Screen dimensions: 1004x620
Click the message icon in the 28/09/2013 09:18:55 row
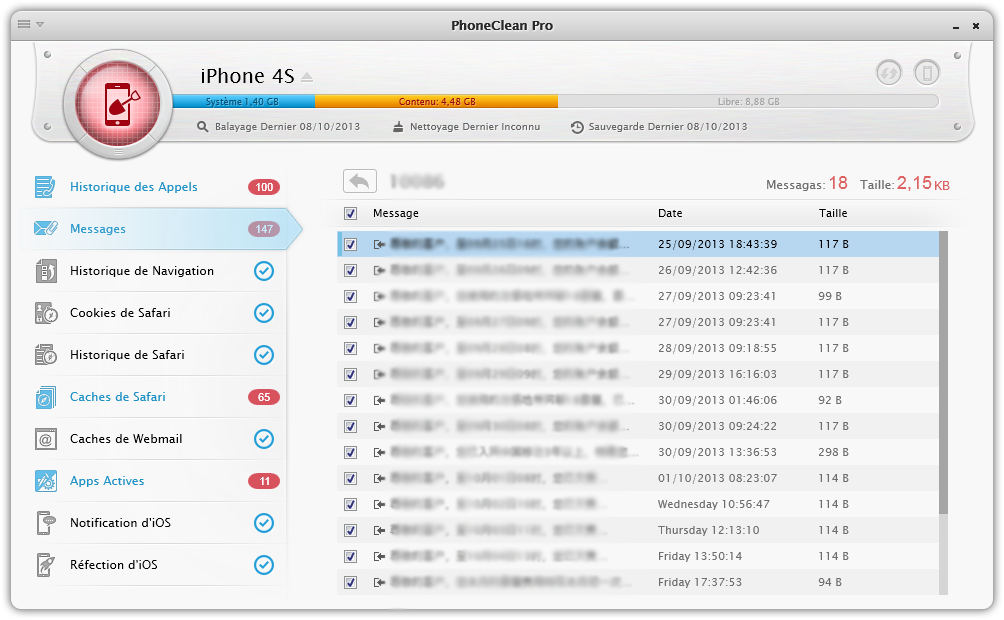(379, 348)
